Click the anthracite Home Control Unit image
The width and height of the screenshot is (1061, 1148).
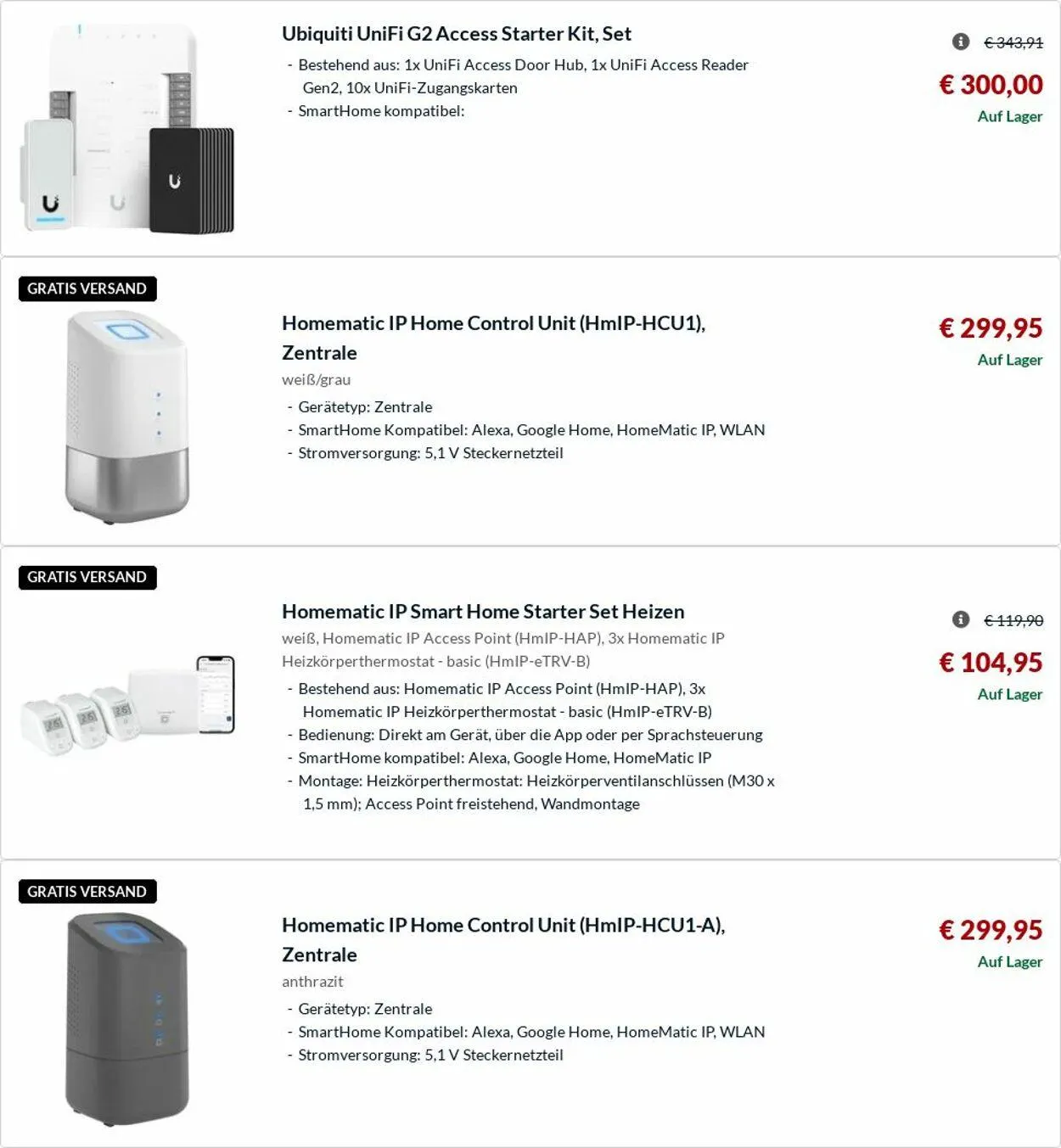[127, 1019]
